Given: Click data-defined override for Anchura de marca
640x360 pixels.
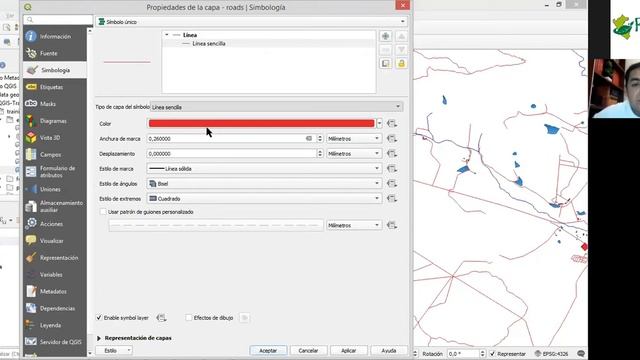Looking at the screenshot, I should (392, 139).
